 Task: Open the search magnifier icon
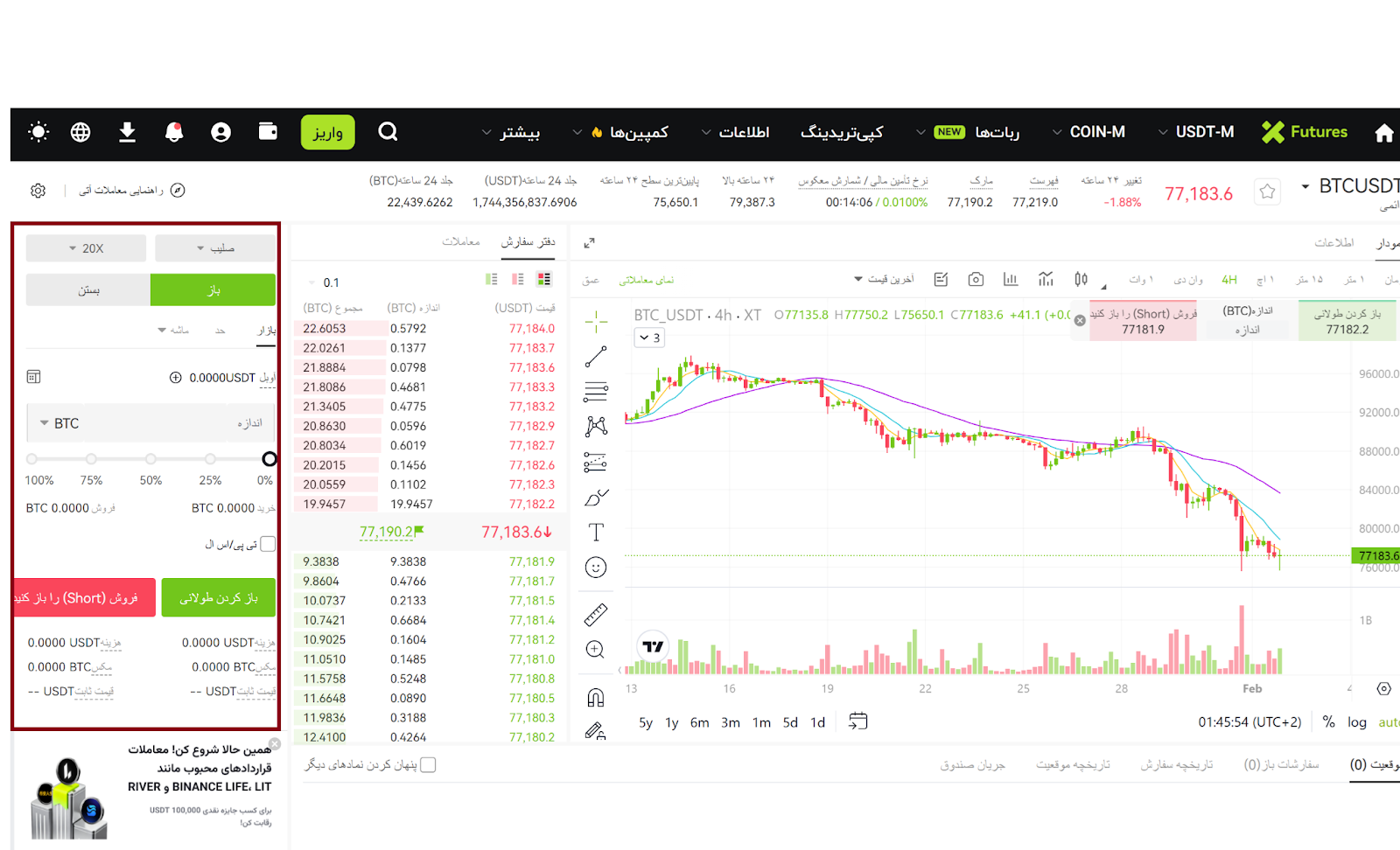[388, 132]
